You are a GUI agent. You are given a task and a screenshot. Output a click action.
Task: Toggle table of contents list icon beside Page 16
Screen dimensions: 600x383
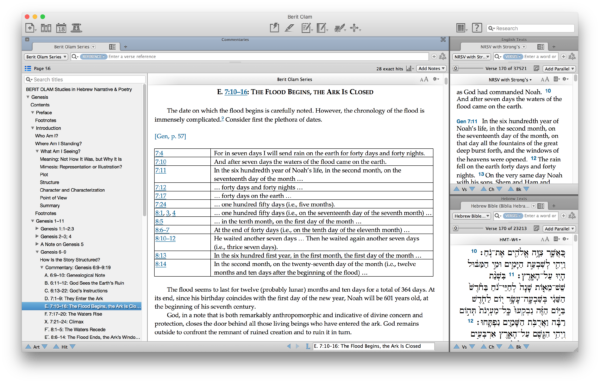click(28, 68)
